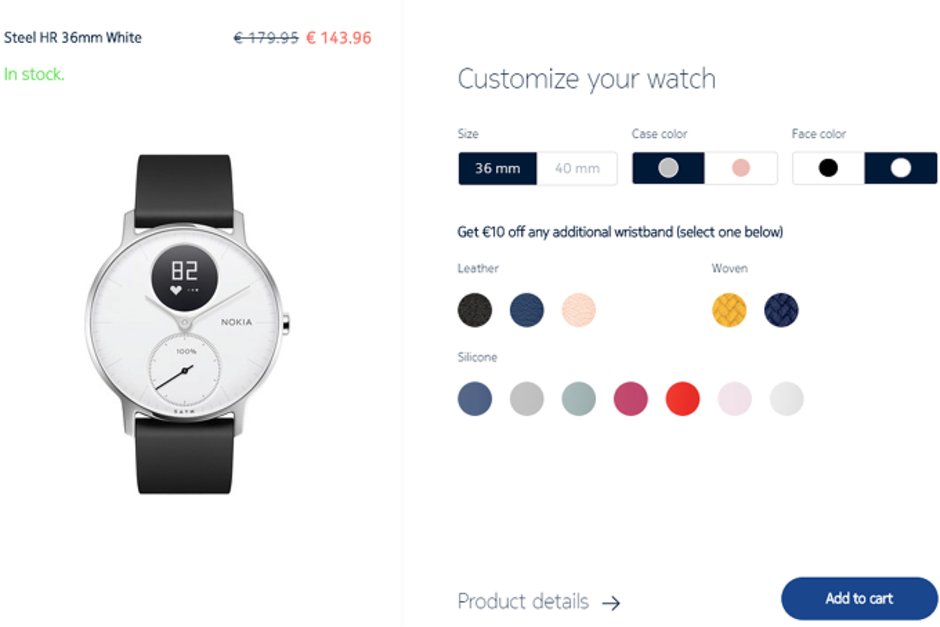Choose the peach leather wristband

(579, 310)
